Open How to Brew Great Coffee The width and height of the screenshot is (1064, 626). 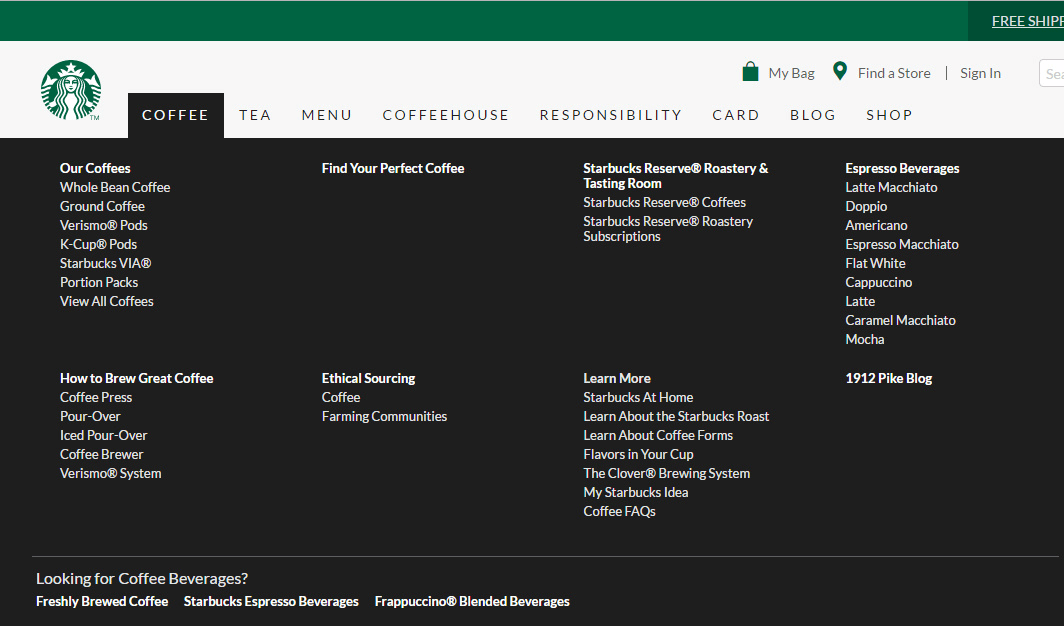pos(136,378)
